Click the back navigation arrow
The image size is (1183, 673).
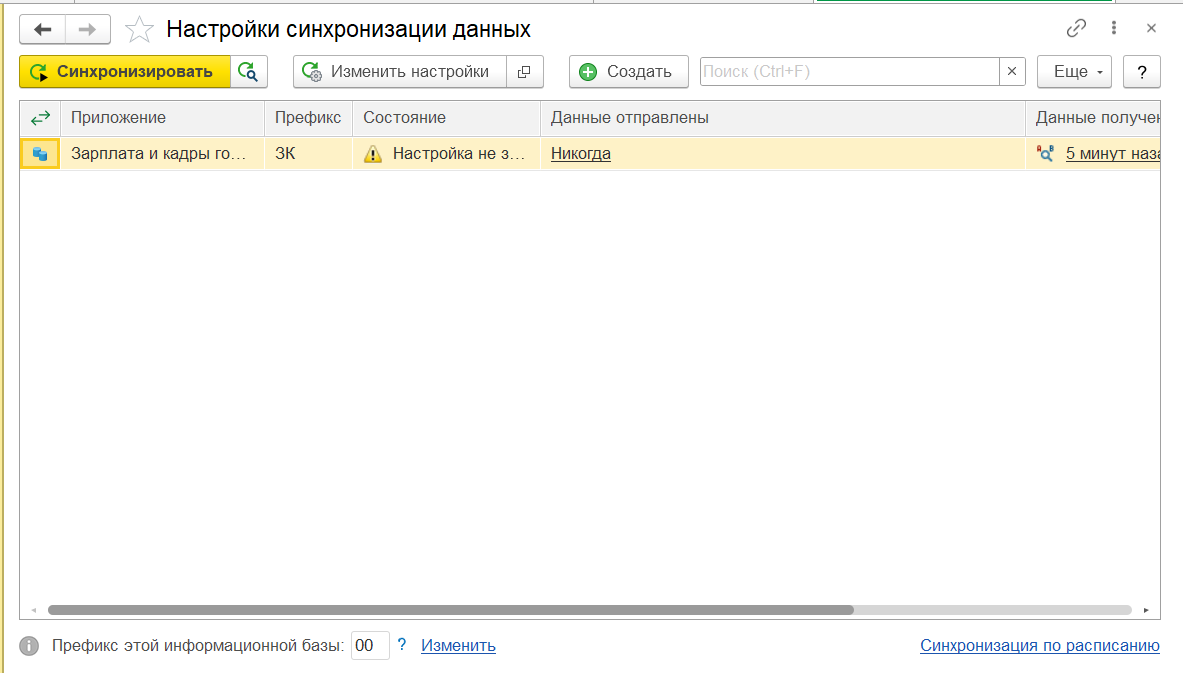click(x=42, y=29)
